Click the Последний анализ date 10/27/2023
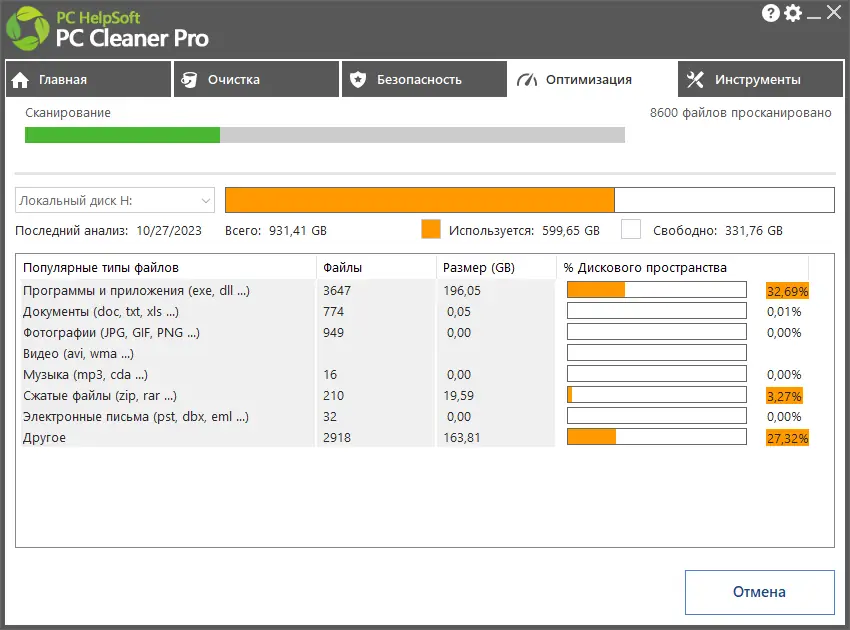The width and height of the screenshot is (850, 630). [169, 230]
